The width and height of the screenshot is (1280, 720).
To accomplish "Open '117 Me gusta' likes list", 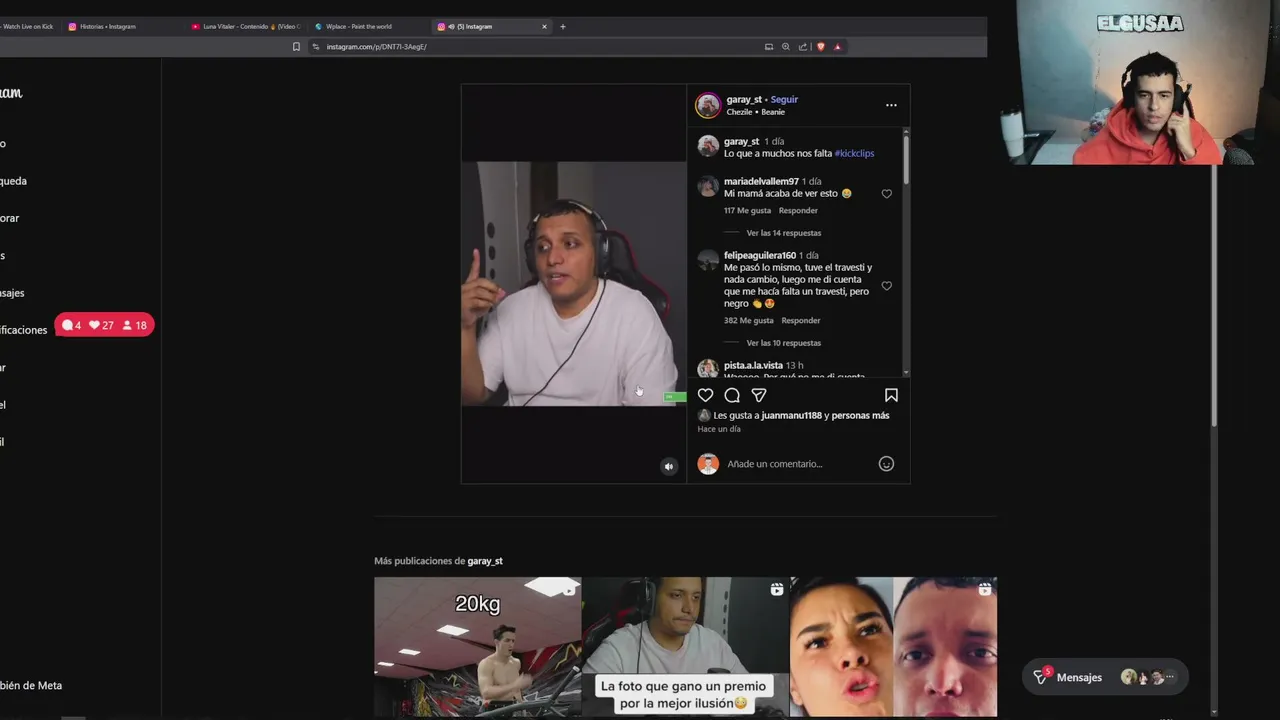I will click(747, 211).
